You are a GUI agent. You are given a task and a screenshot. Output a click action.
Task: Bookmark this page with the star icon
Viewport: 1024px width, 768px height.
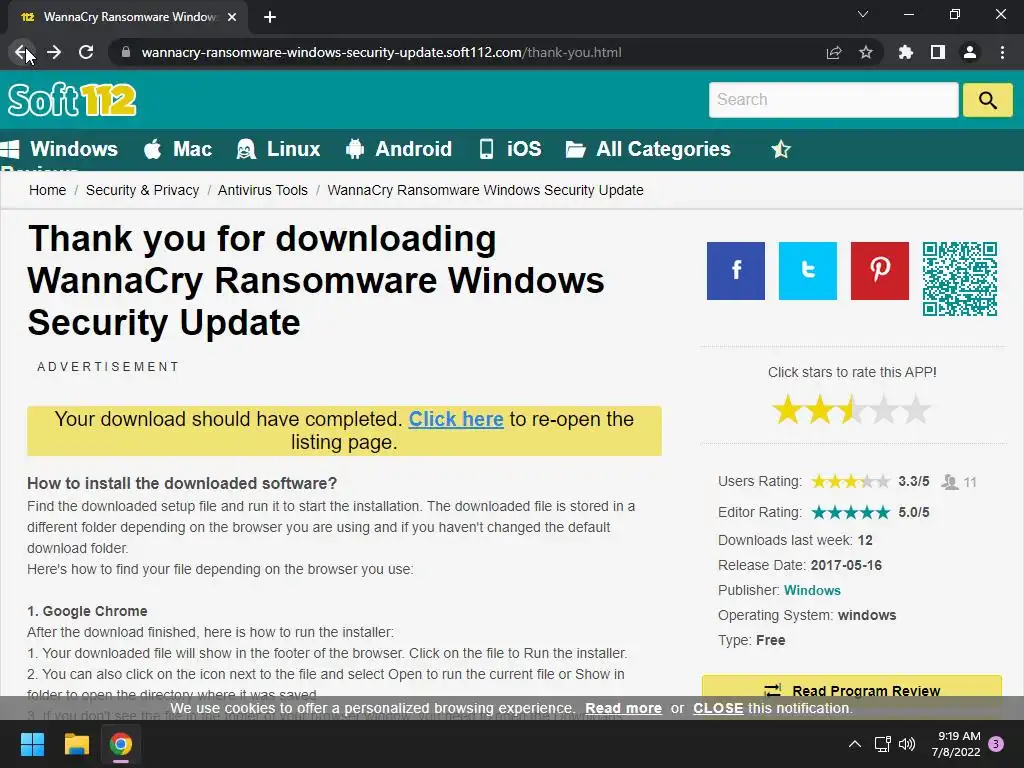tap(866, 52)
